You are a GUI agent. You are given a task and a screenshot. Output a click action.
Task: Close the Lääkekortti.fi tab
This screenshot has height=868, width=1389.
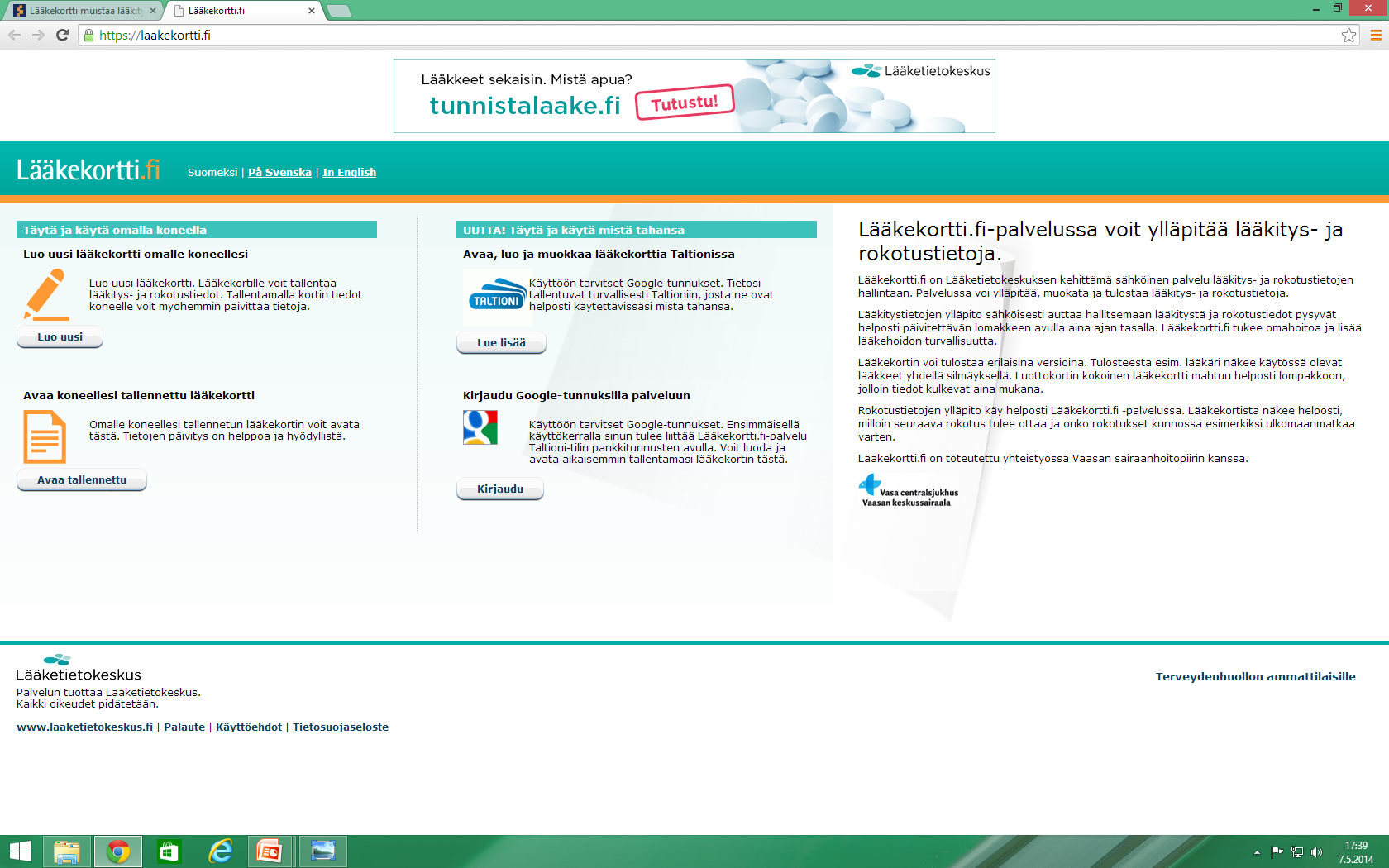tap(312, 11)
